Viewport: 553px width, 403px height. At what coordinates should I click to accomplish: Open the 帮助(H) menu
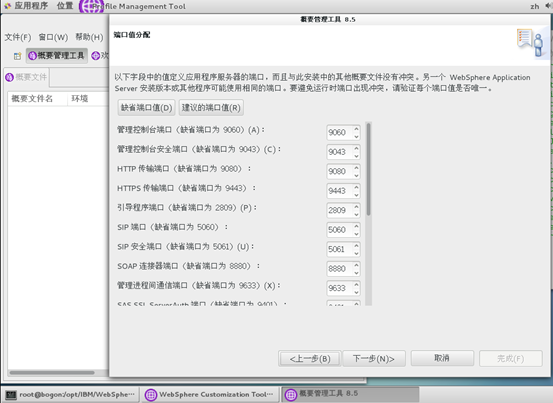pyautogui.click(x=89, y=37)
